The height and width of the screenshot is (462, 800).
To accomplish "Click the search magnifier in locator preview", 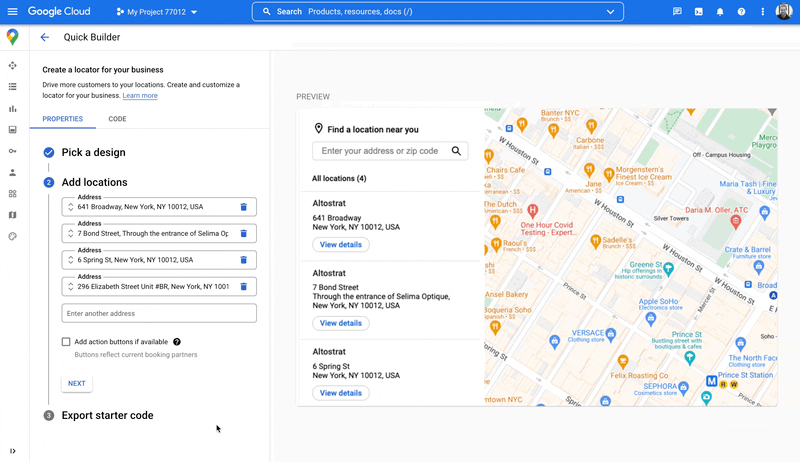I will pyautogui.click(x=456, y=151).
